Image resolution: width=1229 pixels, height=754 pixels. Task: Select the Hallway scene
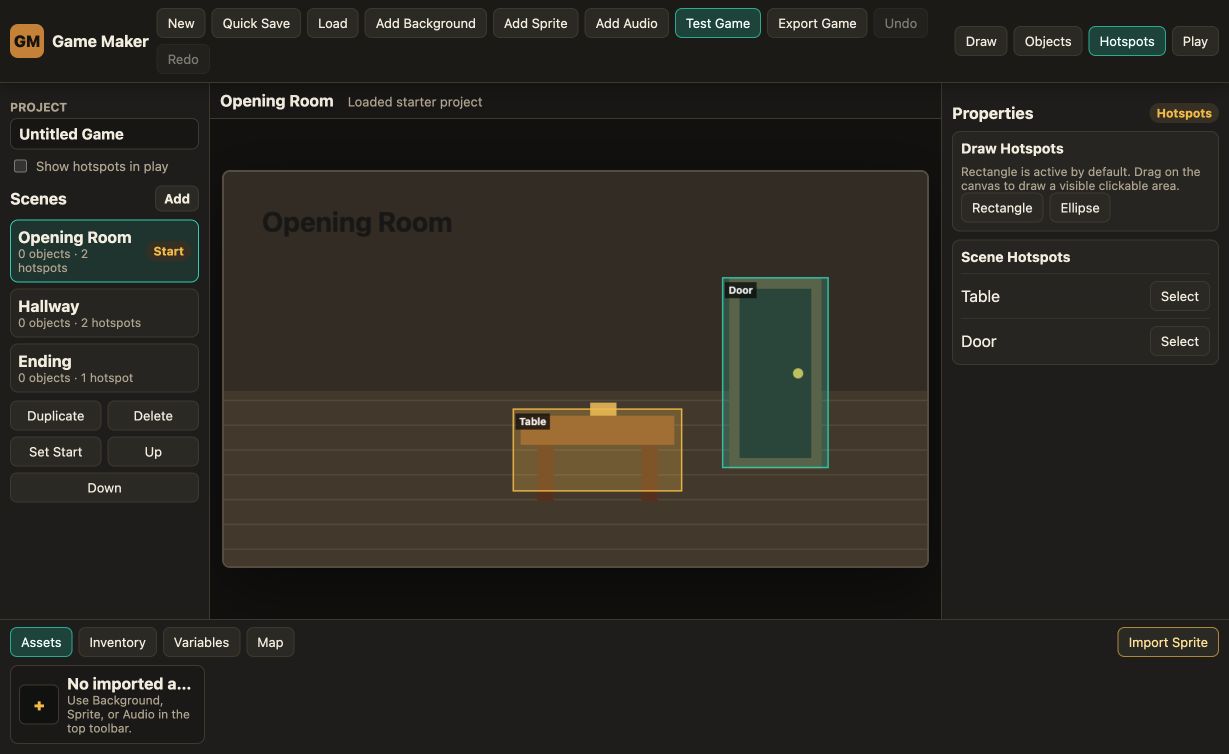pyautogui.click(x=104, y=313)
